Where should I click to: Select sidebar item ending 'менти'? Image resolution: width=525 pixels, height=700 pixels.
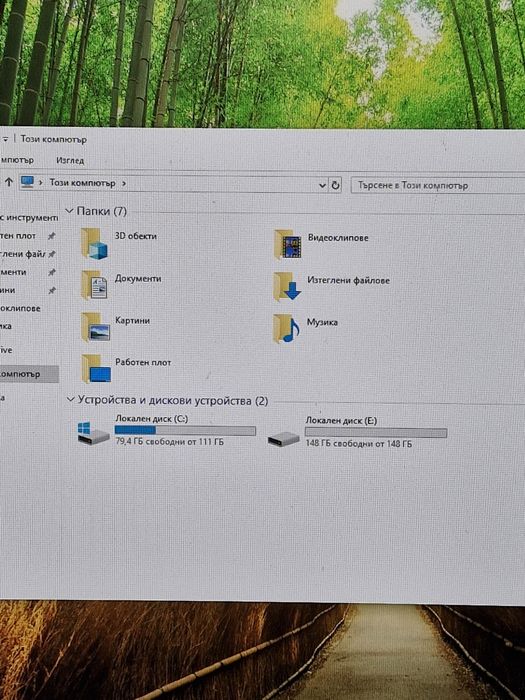(13, 272)
